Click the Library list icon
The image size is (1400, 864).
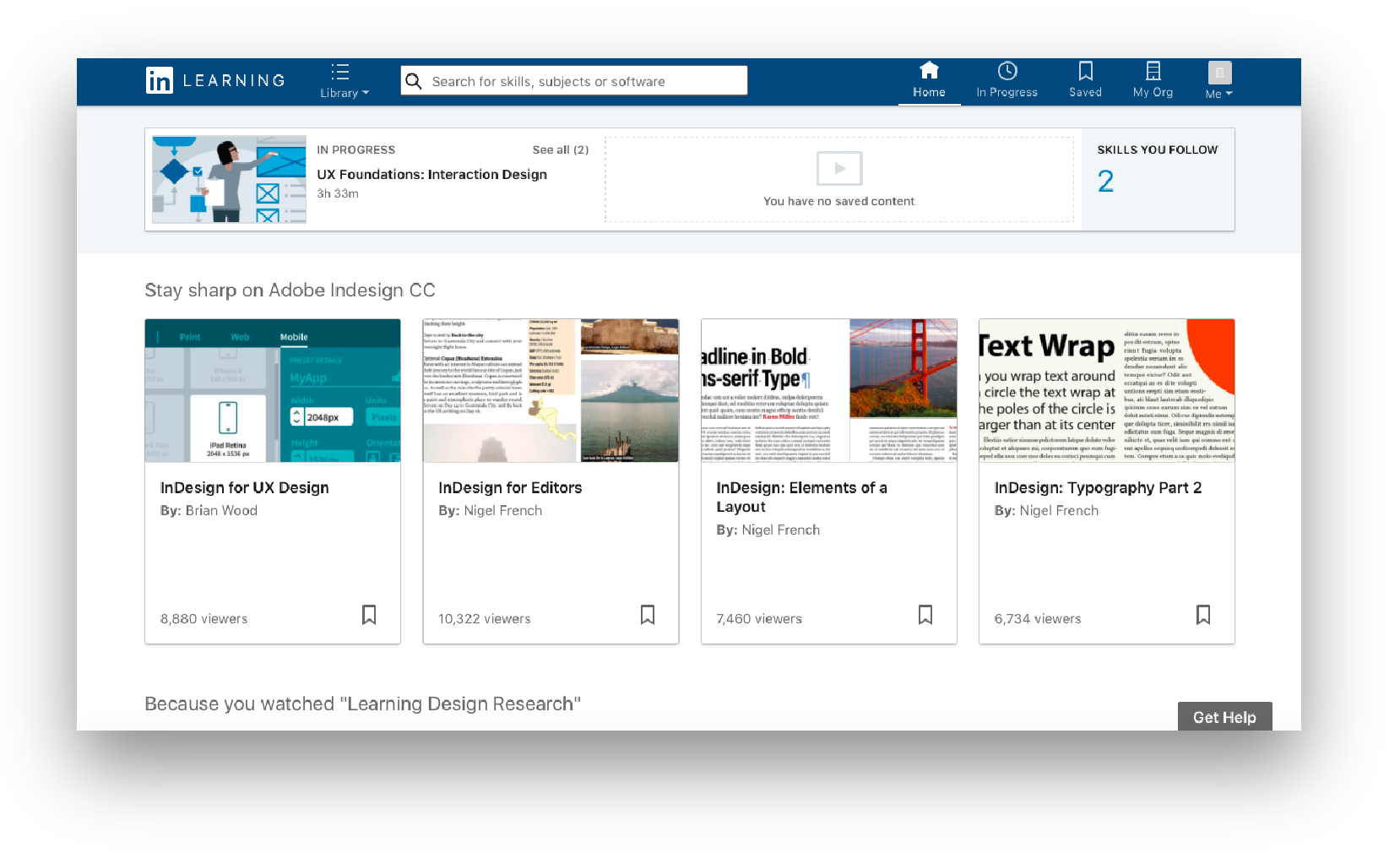click(340, 71)
